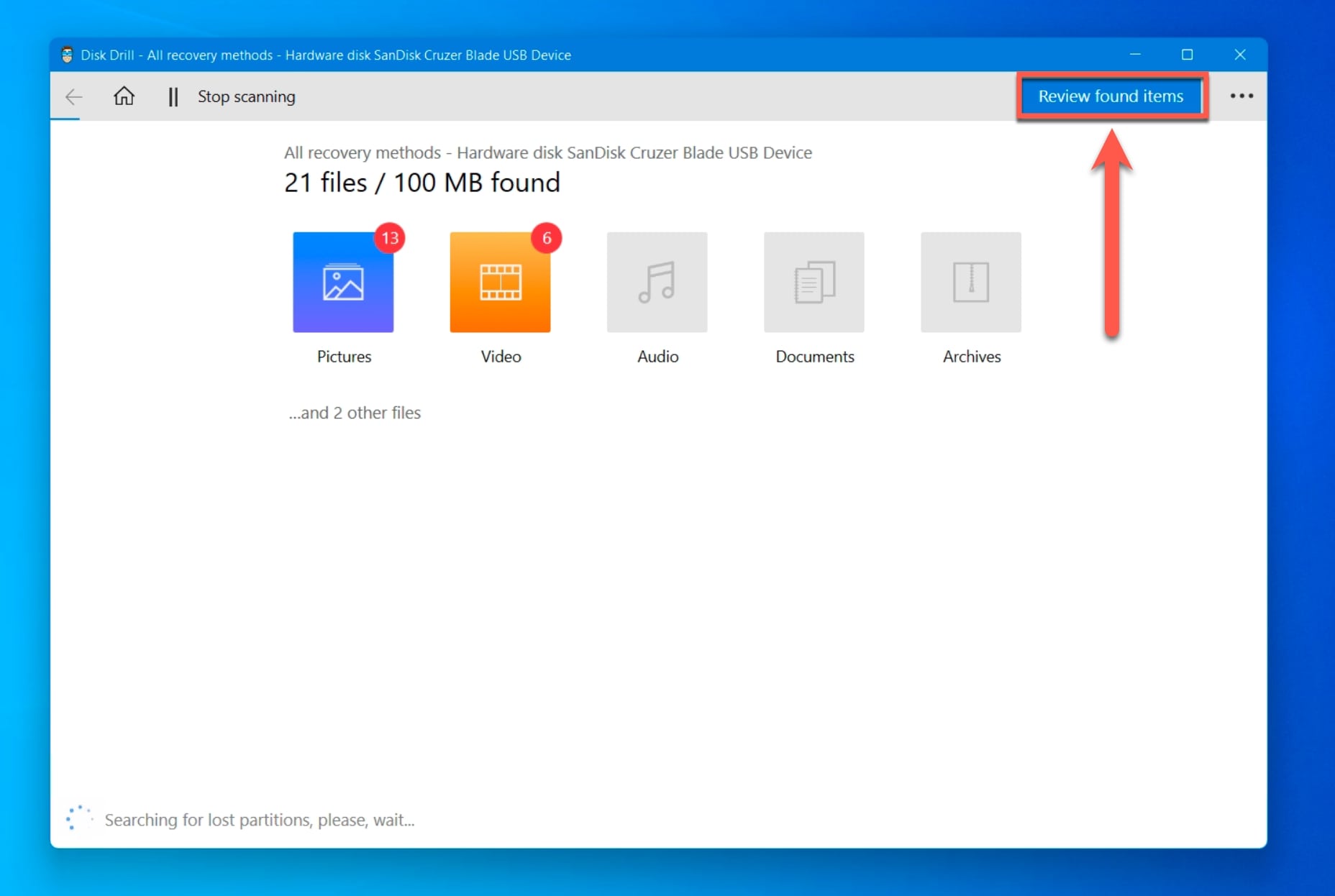The image size is (1335, 896).
Task: Click the scan subtitle 'All recovery methods' line
Action: 547,152
